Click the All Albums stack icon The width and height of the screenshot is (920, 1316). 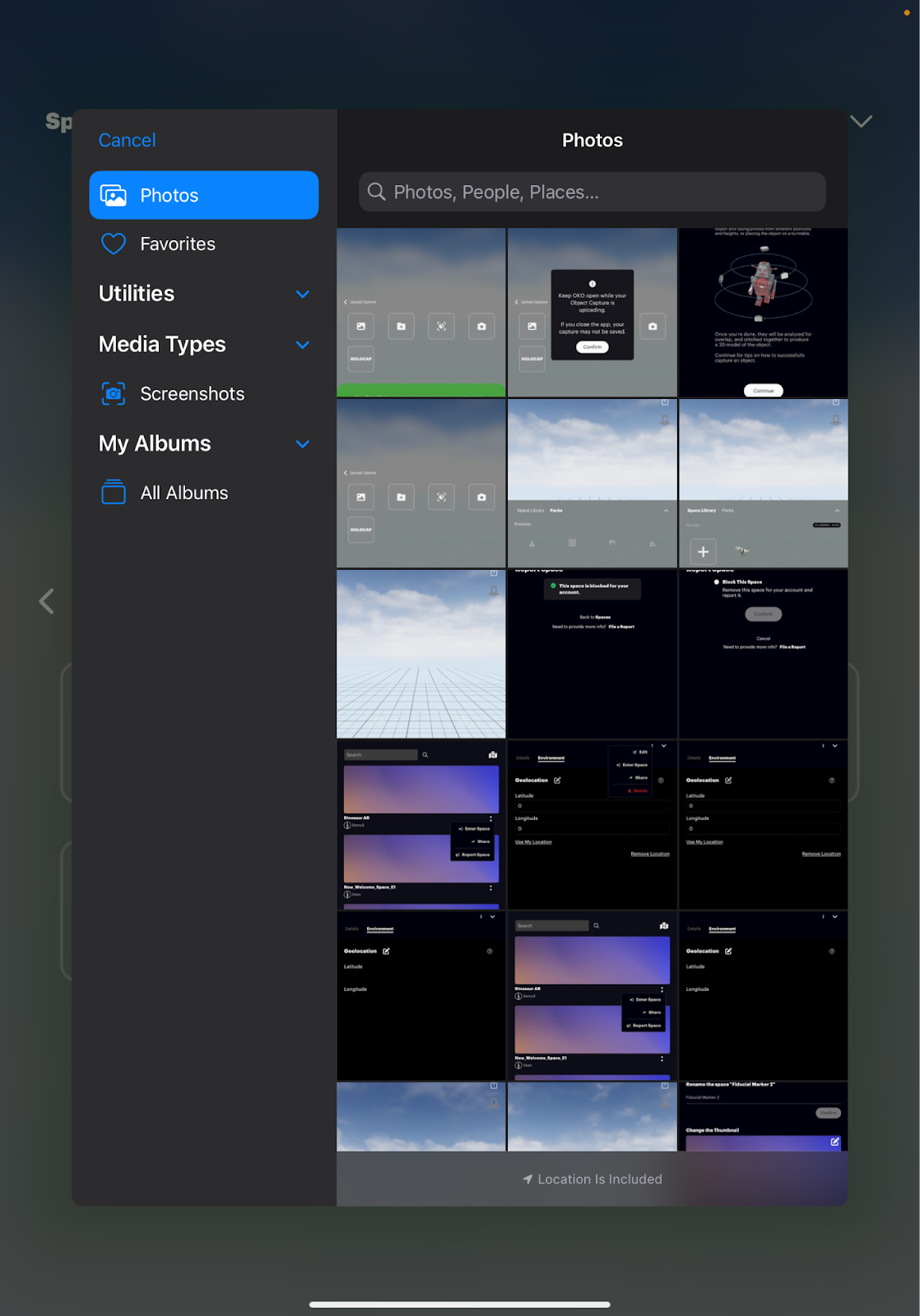(114, 493)
